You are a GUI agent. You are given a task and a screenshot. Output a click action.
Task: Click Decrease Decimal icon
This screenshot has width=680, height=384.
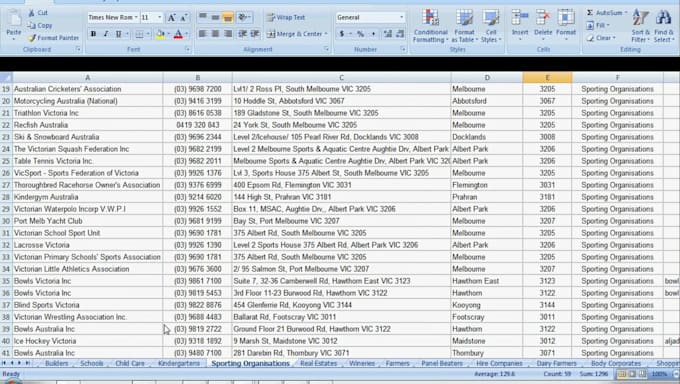[400, 34]
